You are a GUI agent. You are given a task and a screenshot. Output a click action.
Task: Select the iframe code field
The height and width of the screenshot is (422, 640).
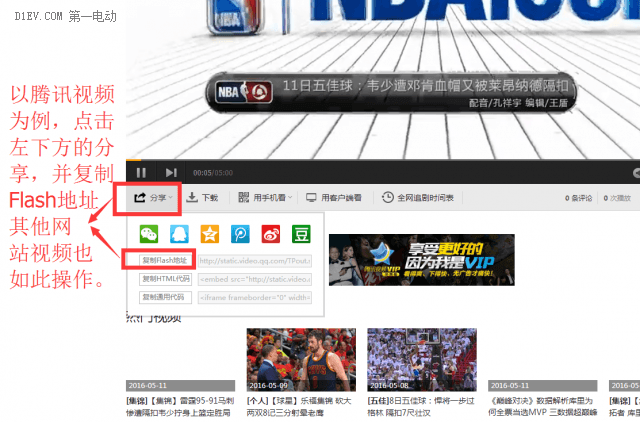click(255, 298)
